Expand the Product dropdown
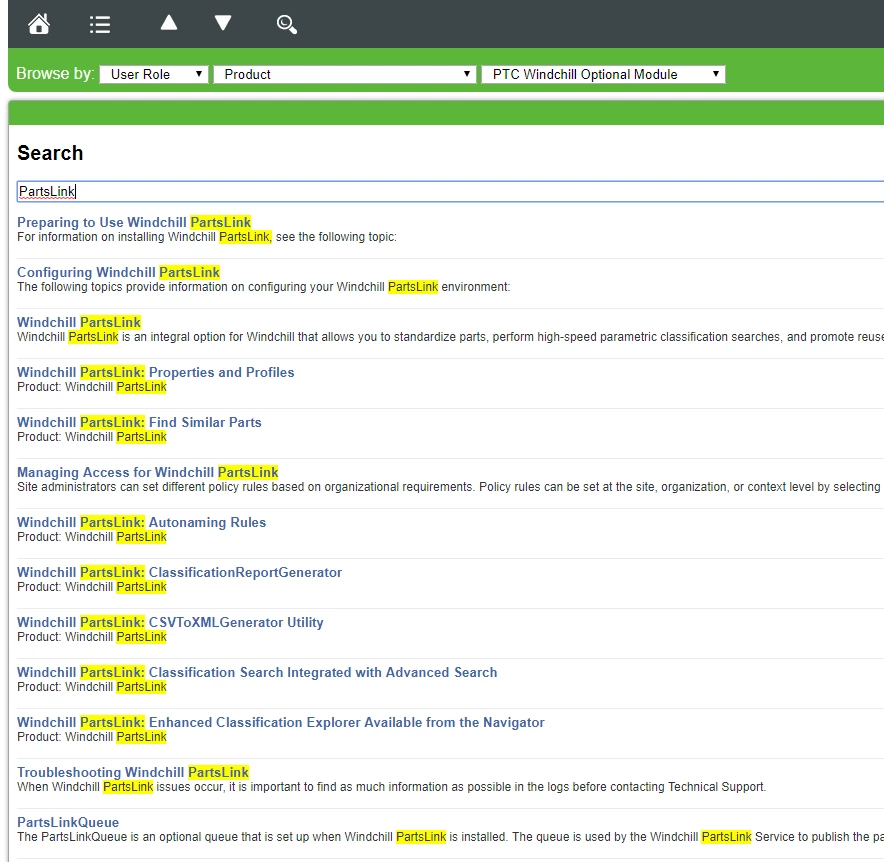 [x=344, y=74]
